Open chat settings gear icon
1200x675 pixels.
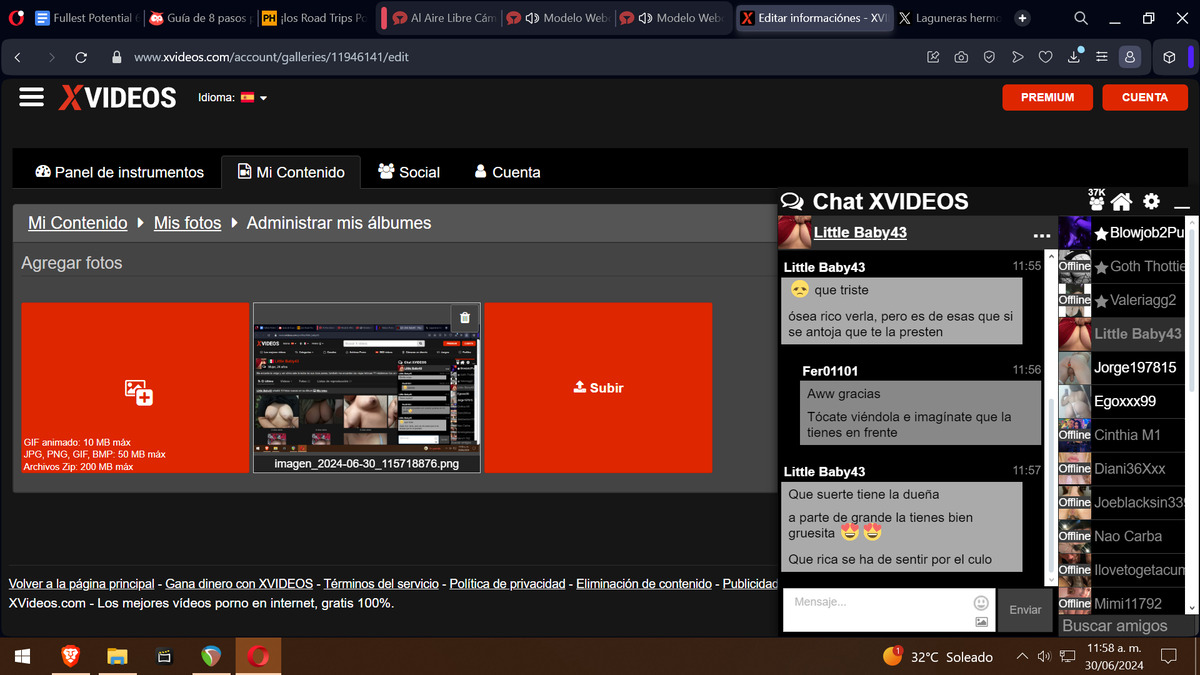coord(1151,201)
